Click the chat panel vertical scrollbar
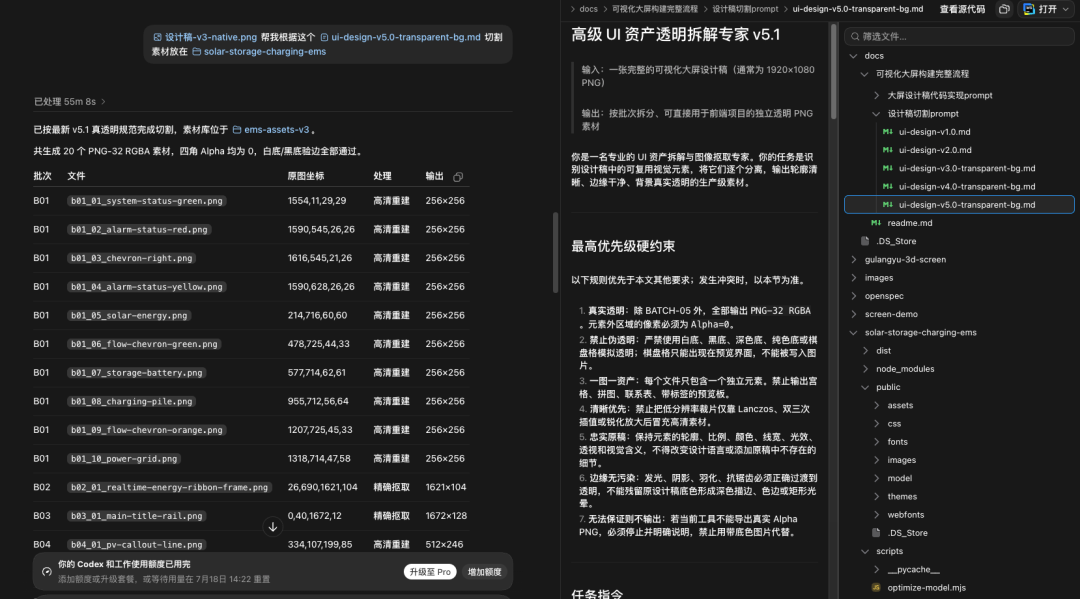 coord(555,253)
